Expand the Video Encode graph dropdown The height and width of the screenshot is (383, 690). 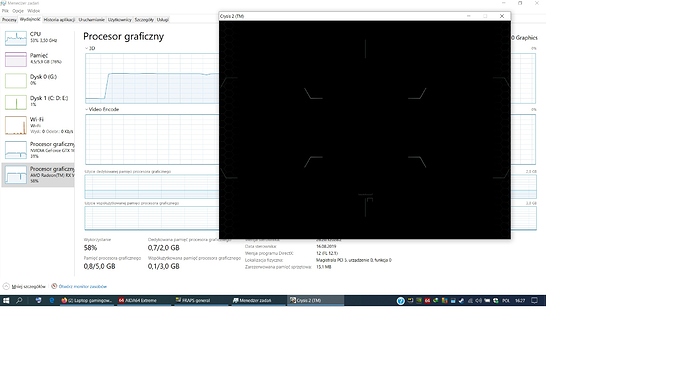pos(102,109)
